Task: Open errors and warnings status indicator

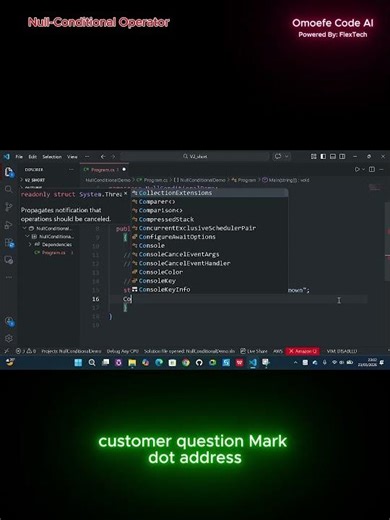Action: pyautogui.click(x=26, y=351)
